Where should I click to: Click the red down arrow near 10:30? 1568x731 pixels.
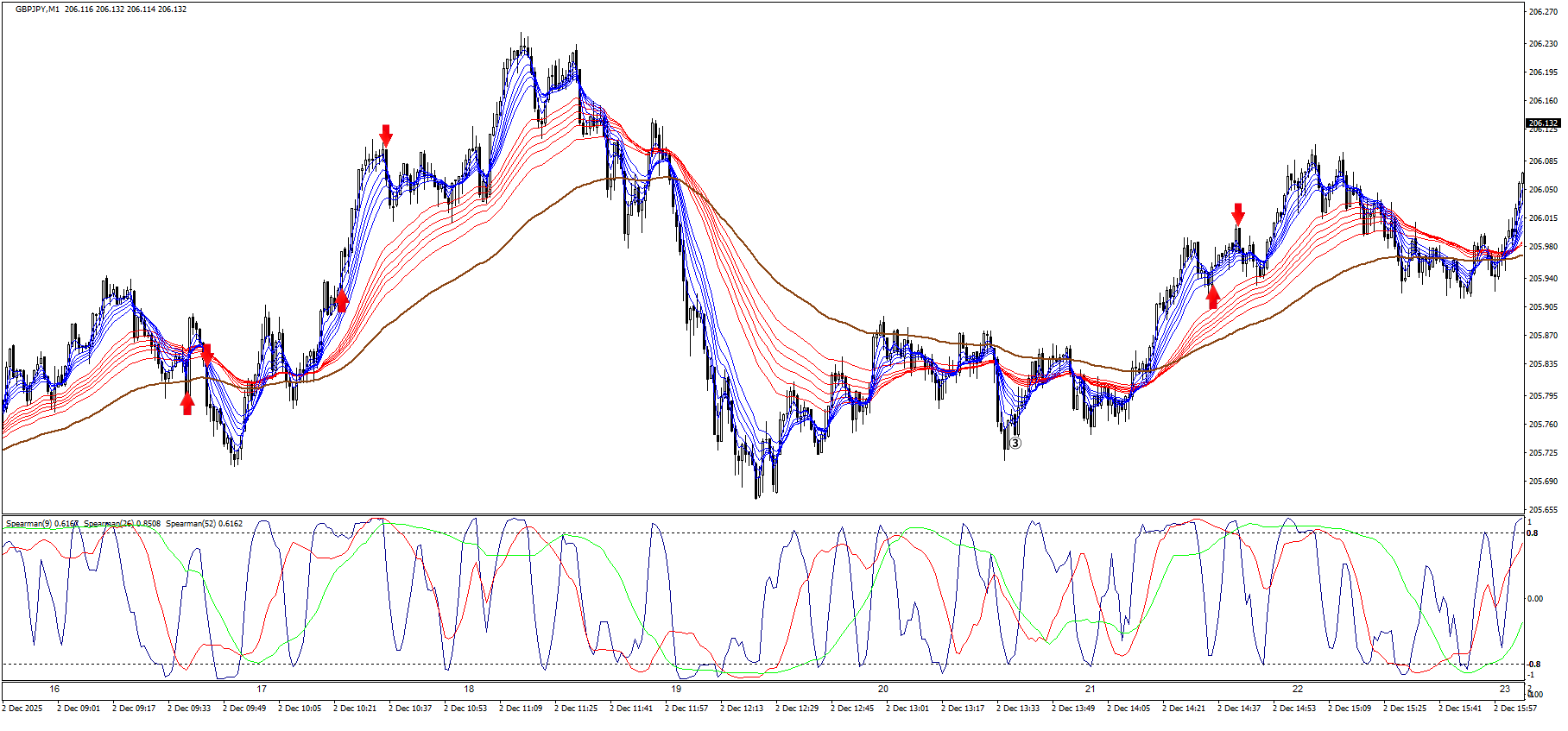386,135
